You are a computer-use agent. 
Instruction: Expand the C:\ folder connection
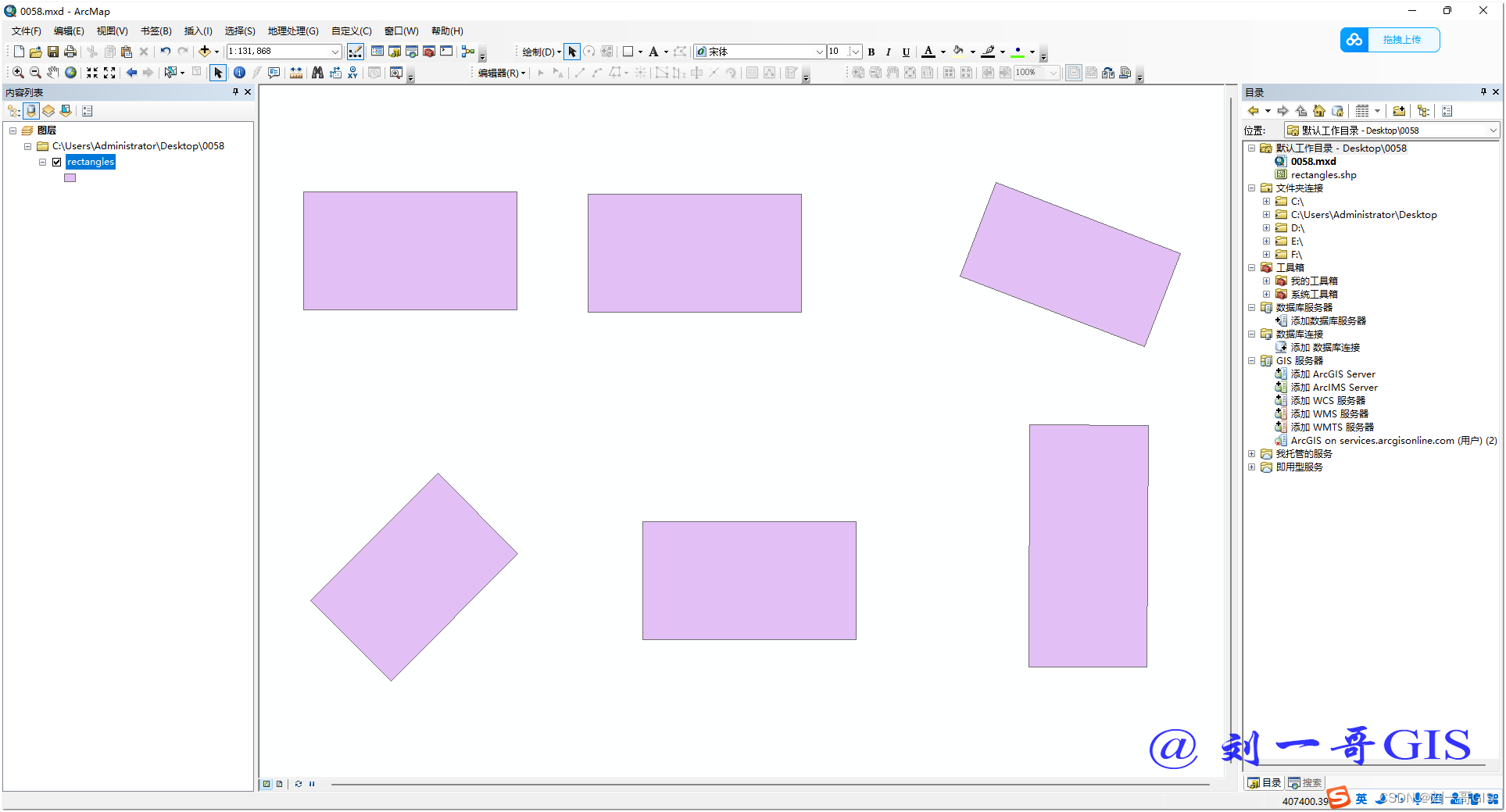1266,202
